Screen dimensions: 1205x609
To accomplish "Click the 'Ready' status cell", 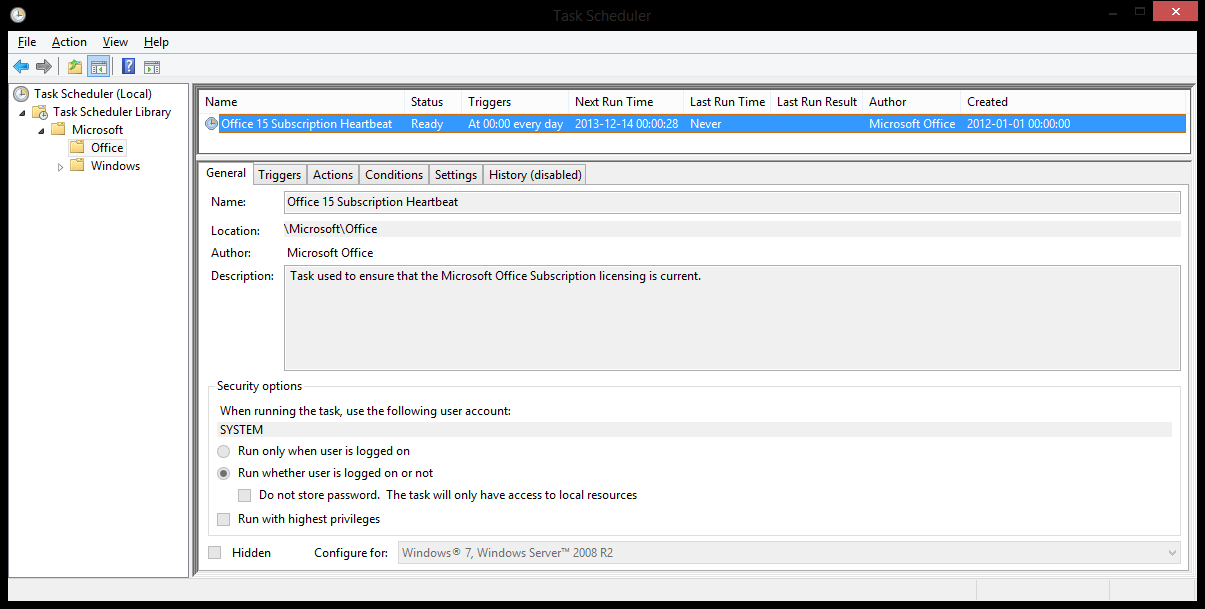I will [x=427, y=124].
